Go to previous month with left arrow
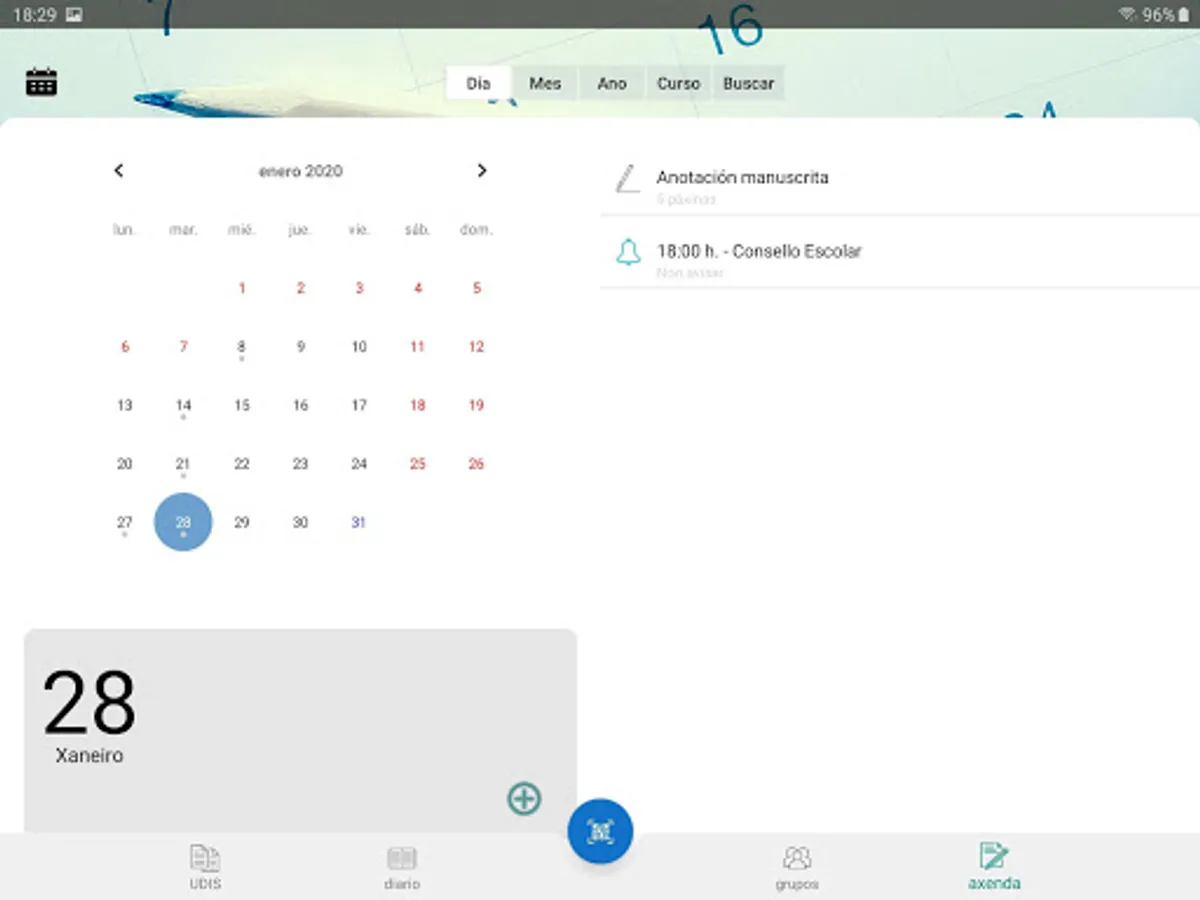Image resolution: width=1200 pixels, height=900 pixels. [x=119, y=170]
